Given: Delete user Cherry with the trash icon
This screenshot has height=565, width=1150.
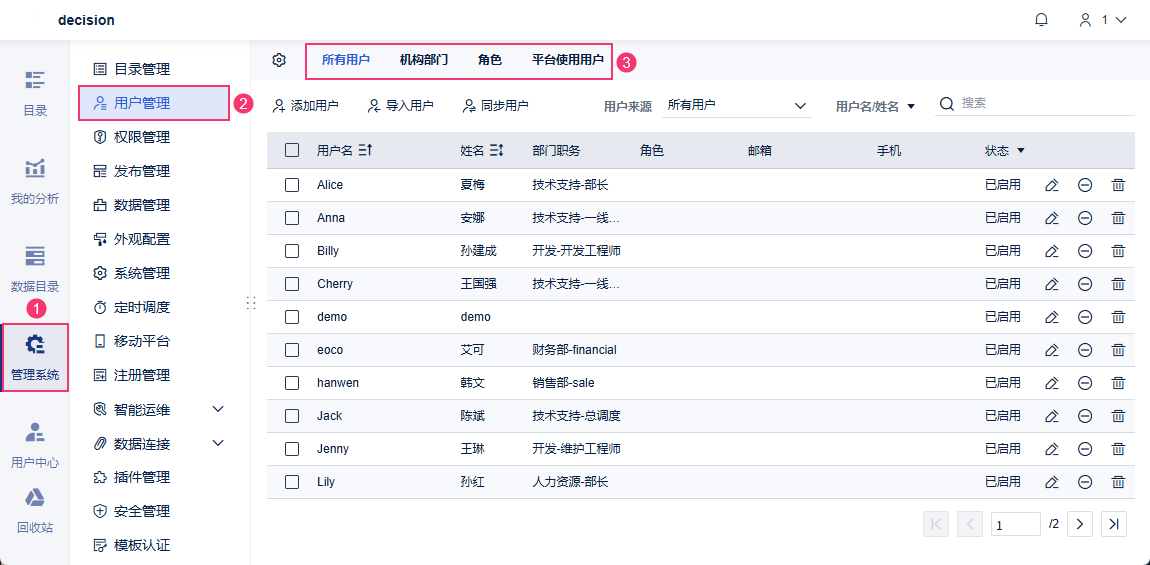Looking at the screenshot, I should pos(1118,284).
